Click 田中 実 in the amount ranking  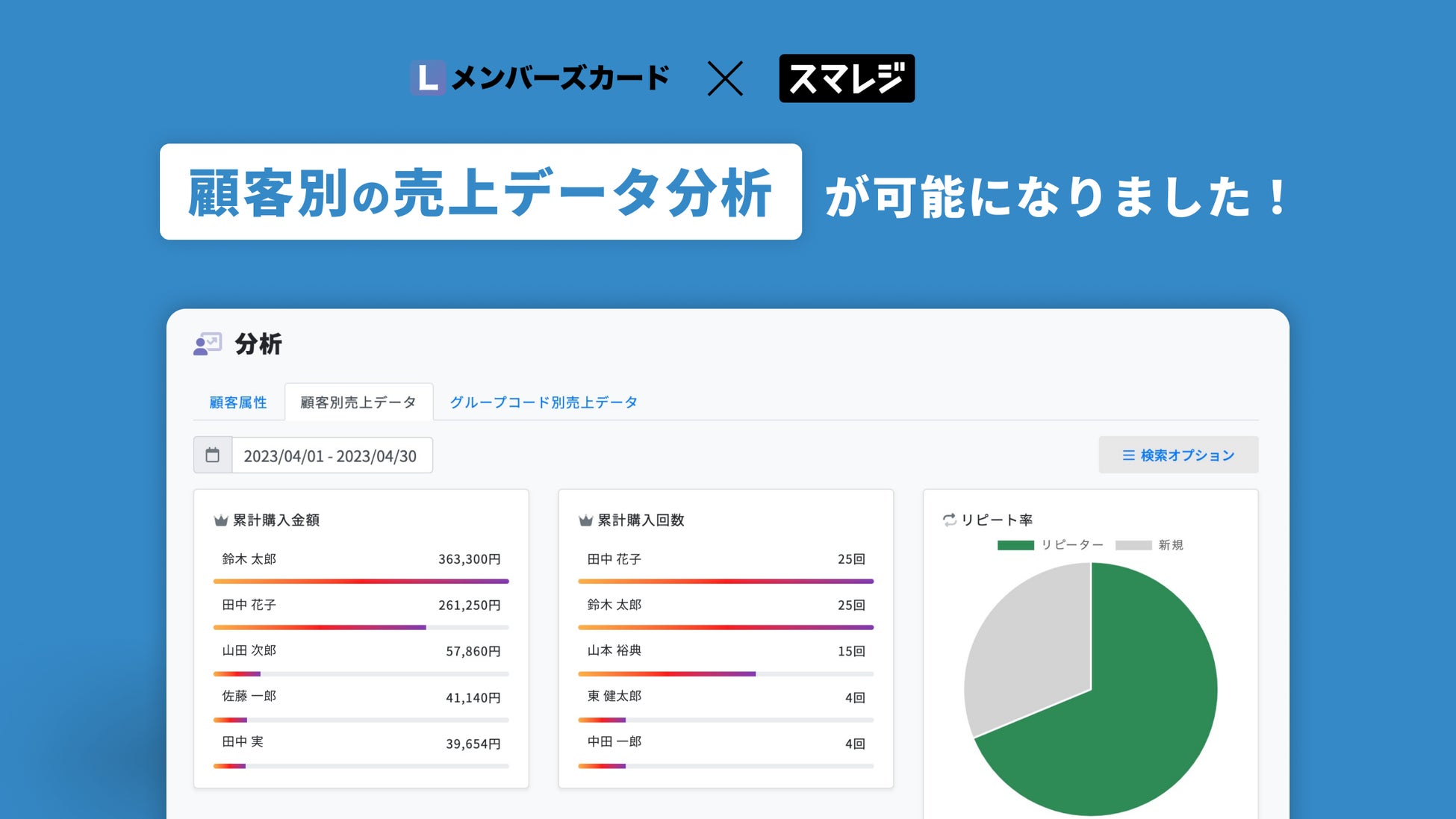point(243,741)
